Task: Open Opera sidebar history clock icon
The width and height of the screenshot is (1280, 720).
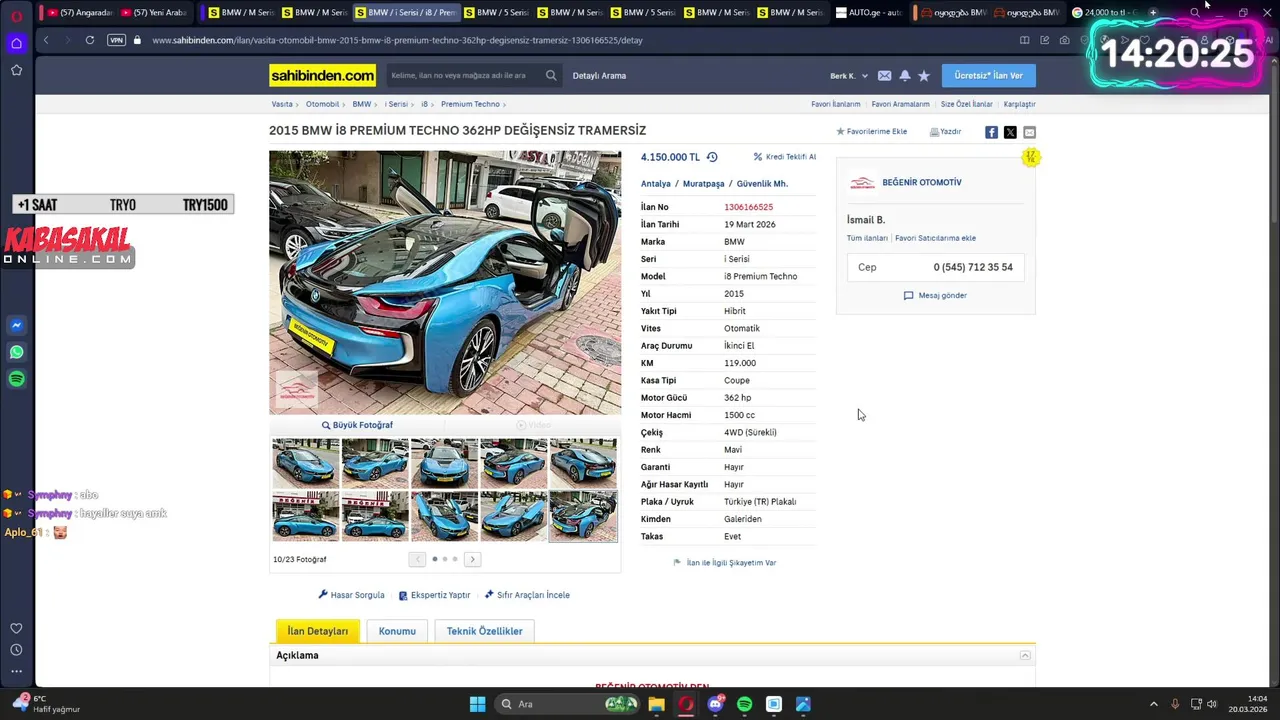Action: pos(16,650)
